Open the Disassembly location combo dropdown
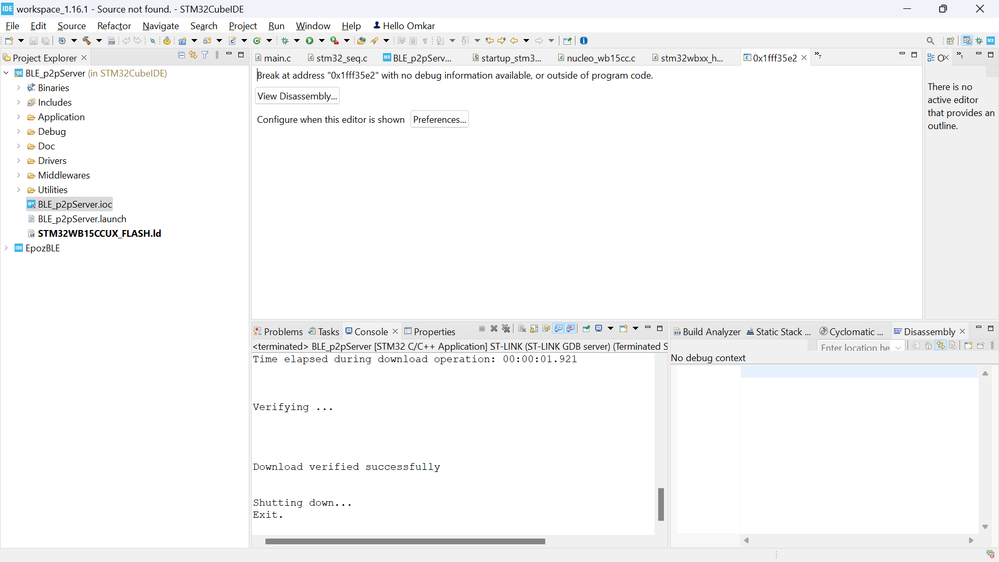The height and width of the screenshot is (562, 999). (x=898, y=348)
